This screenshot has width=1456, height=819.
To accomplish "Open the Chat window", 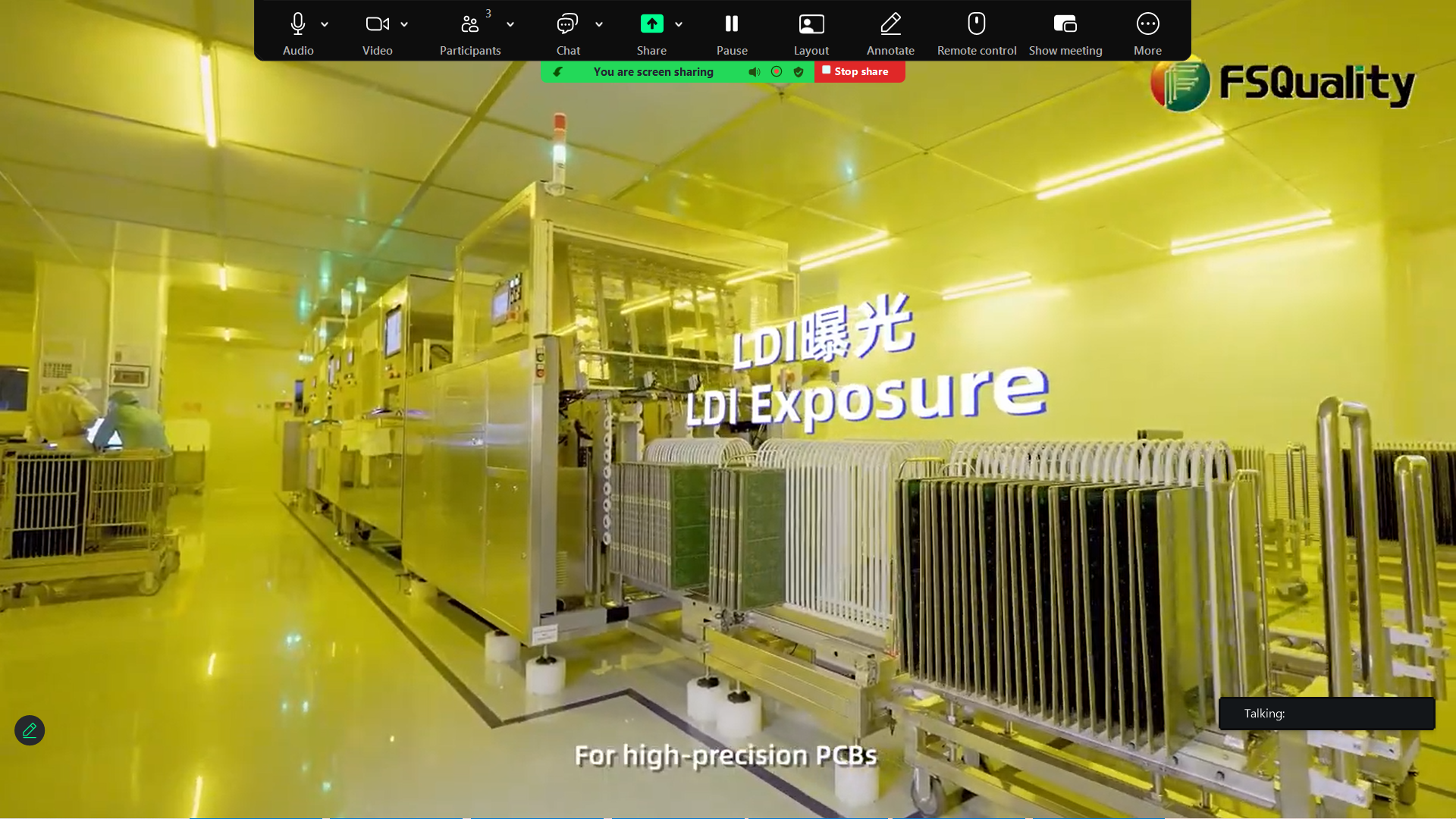I will tap(567, 24).
